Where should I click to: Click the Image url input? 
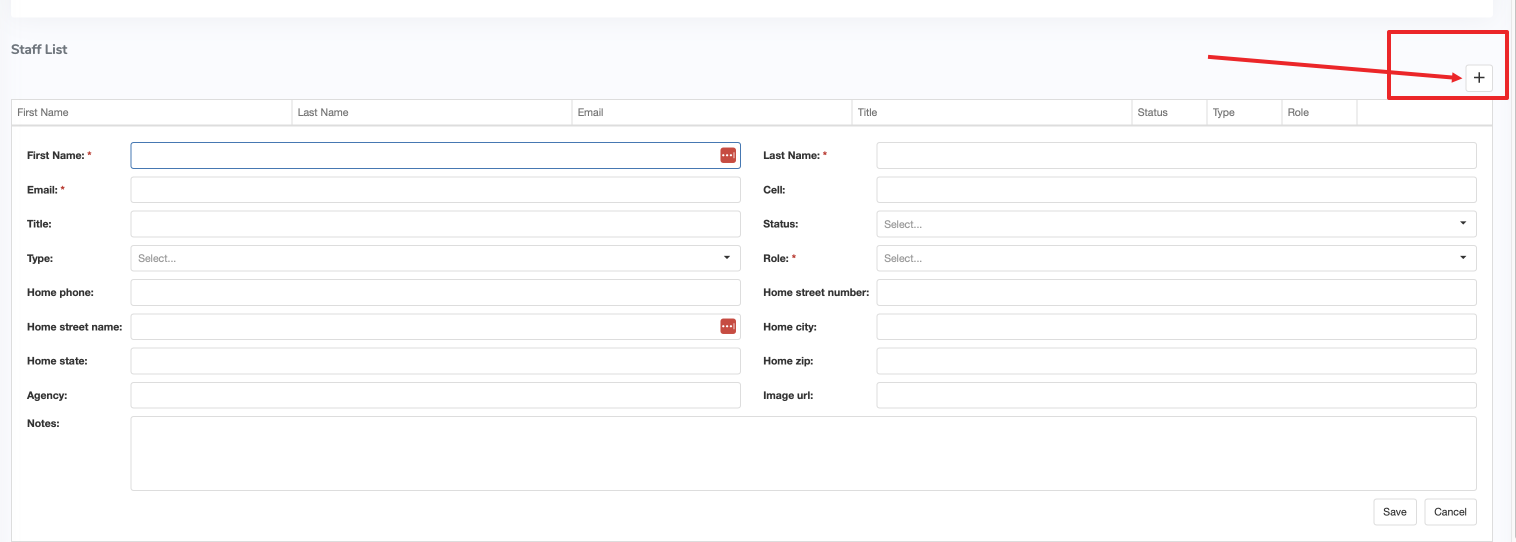[1176, 395]
